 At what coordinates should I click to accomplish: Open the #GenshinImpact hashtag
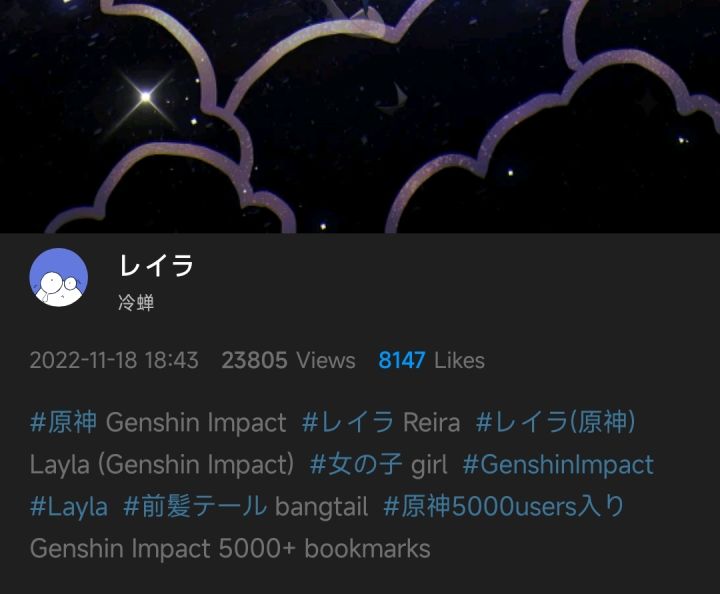click(558, 464)
